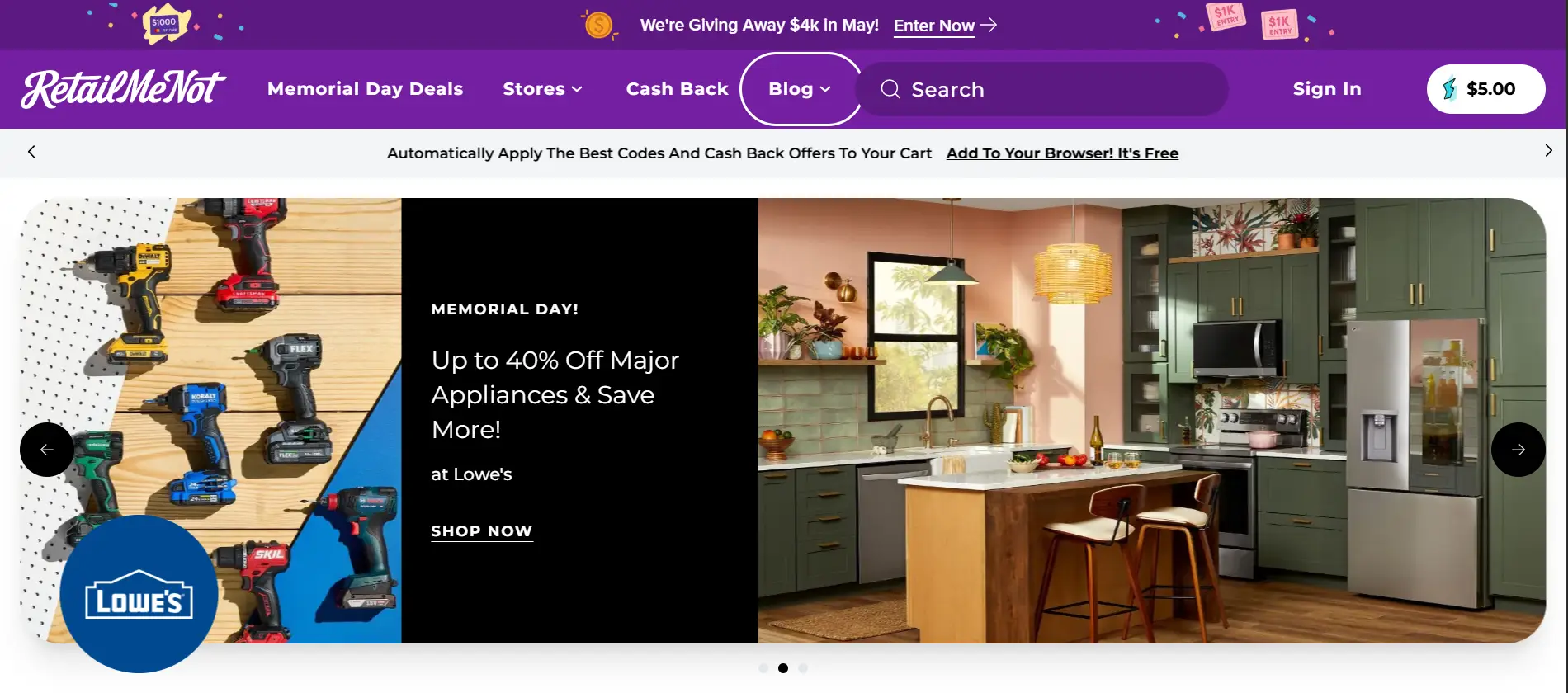Select the second carousel dot indicator

pos(783,668)
